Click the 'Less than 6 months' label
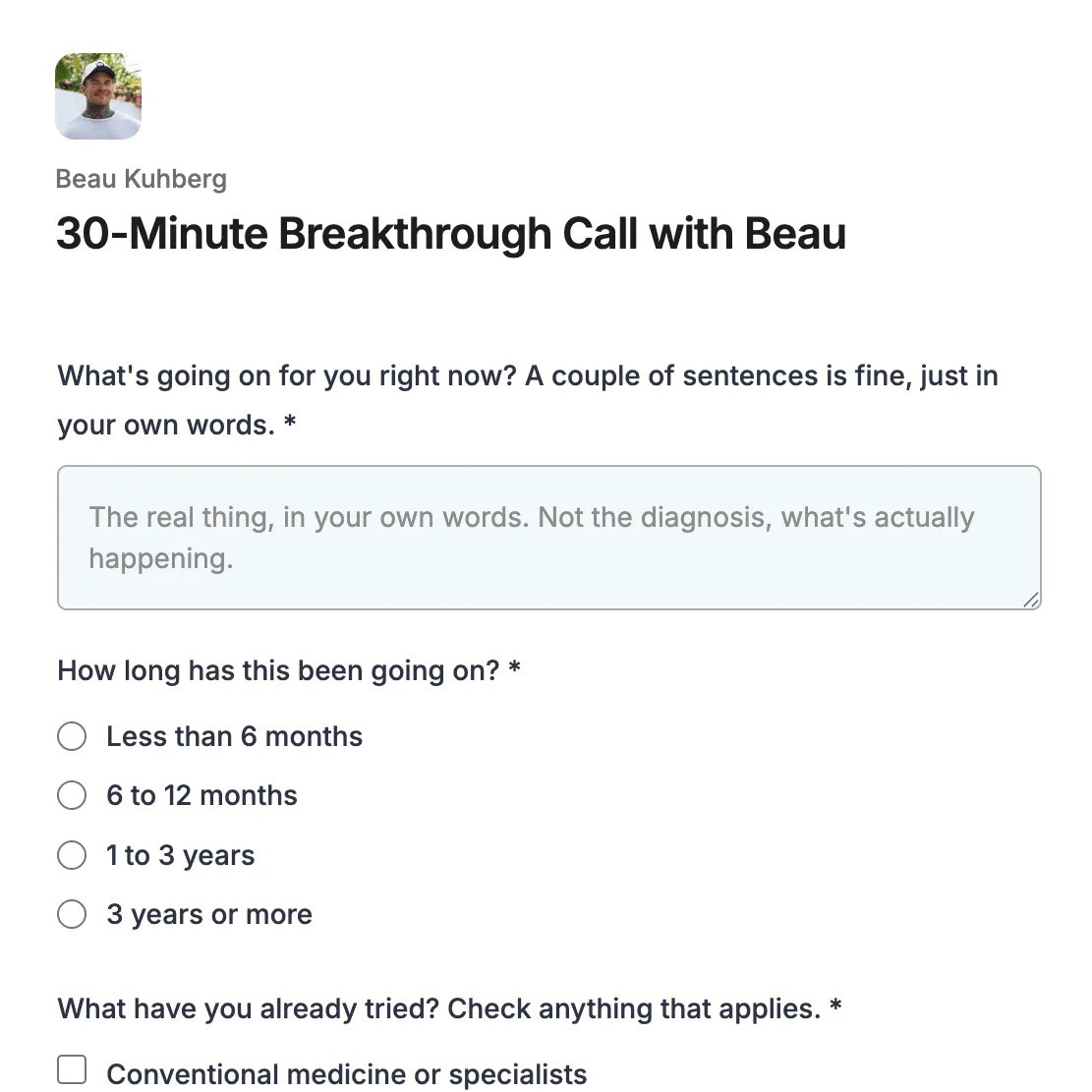 [235, 736]
